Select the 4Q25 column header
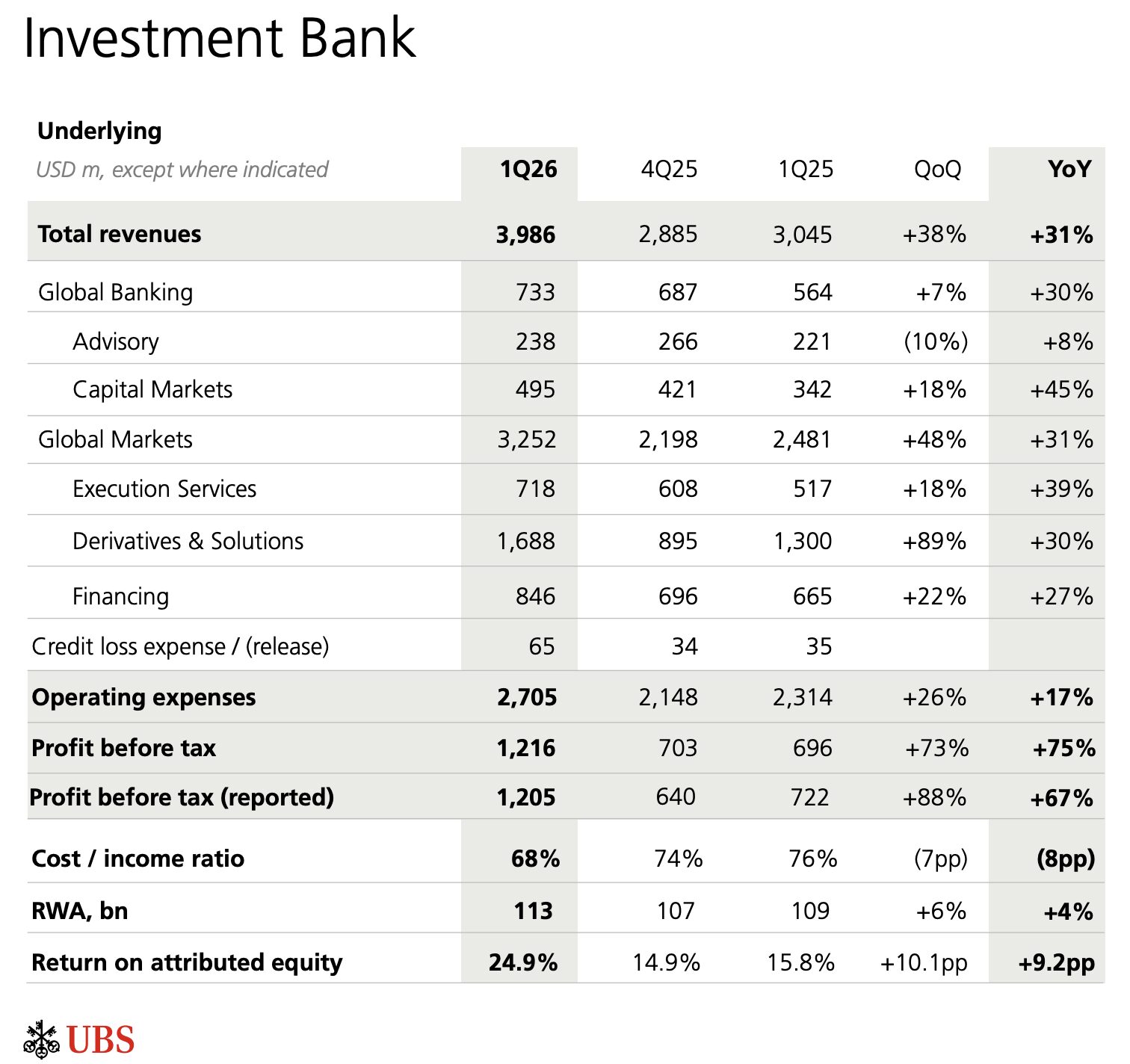 (x=669, y=169)
